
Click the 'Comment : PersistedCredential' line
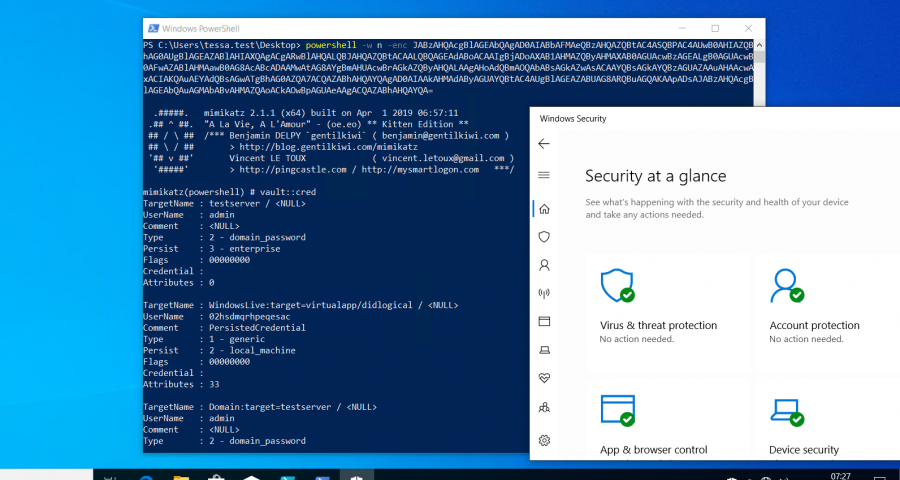[224, 328]
